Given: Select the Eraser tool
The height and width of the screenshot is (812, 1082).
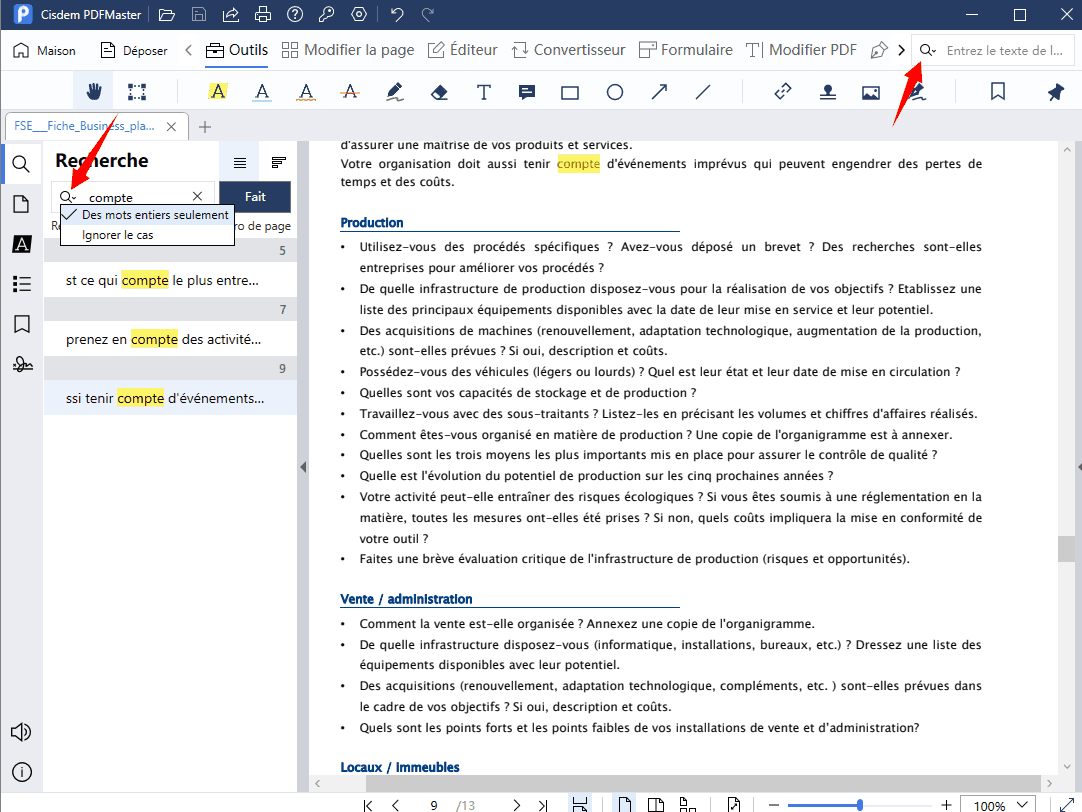Looking at the screenshot, I should tap(439, 92).
